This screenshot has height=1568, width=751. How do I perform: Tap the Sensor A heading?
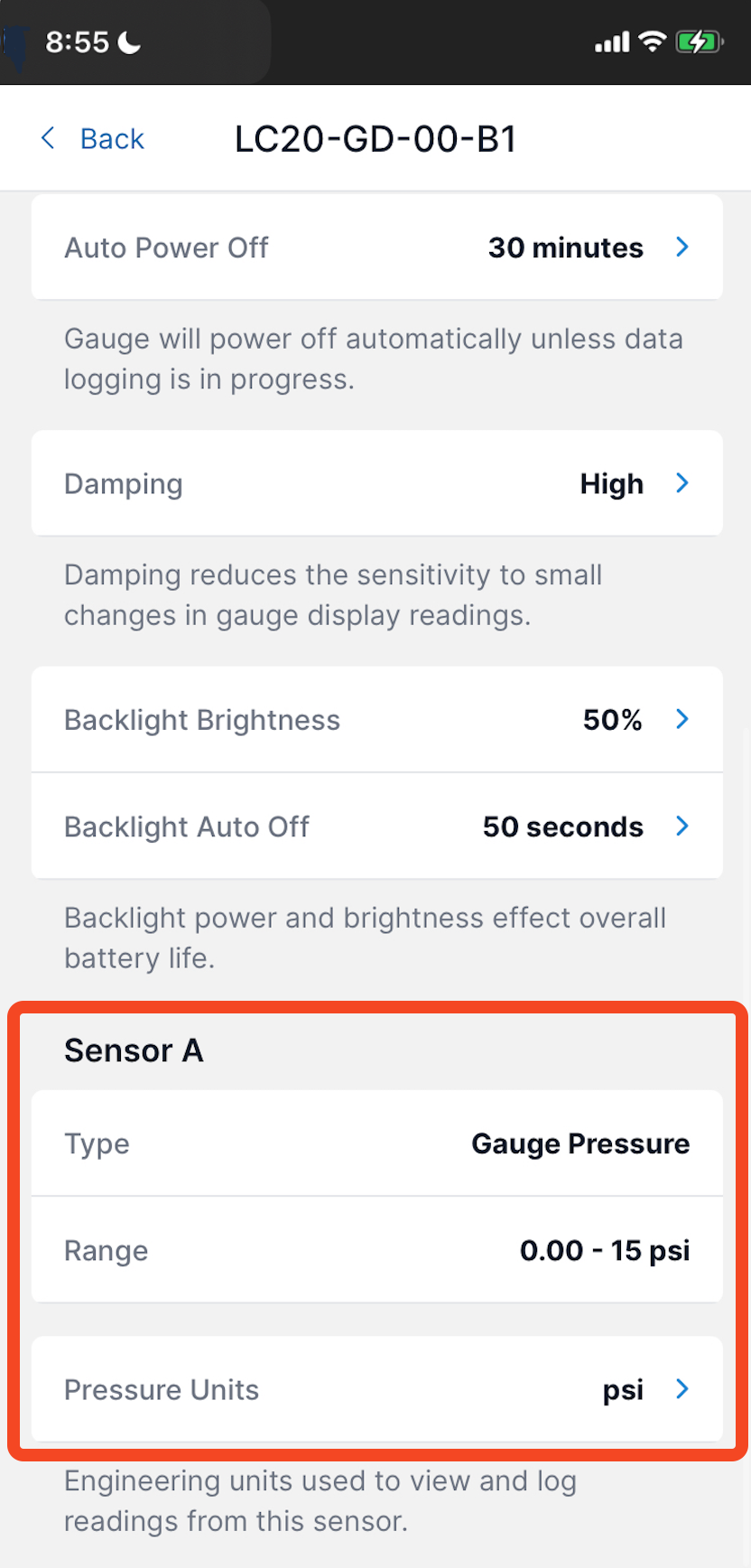(x=134, y=1050)
